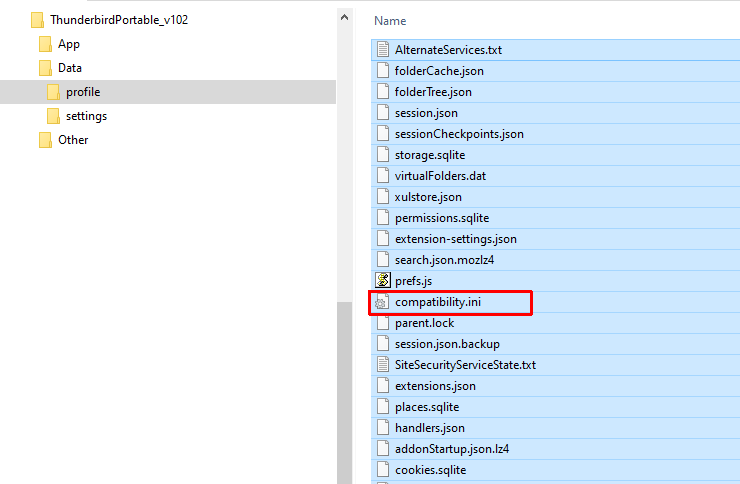
Task: Select file name session.json
Action: point(426,113)
